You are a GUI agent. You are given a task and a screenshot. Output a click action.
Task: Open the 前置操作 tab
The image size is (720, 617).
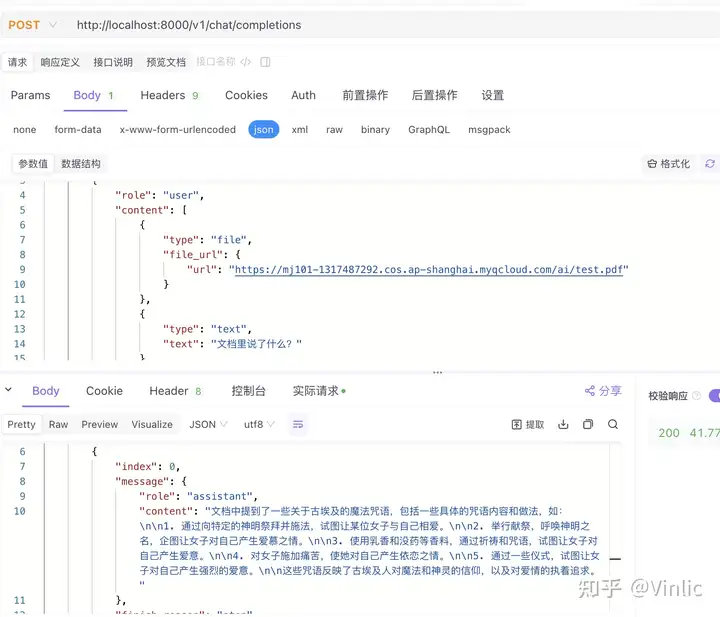[x=365, y=95]
